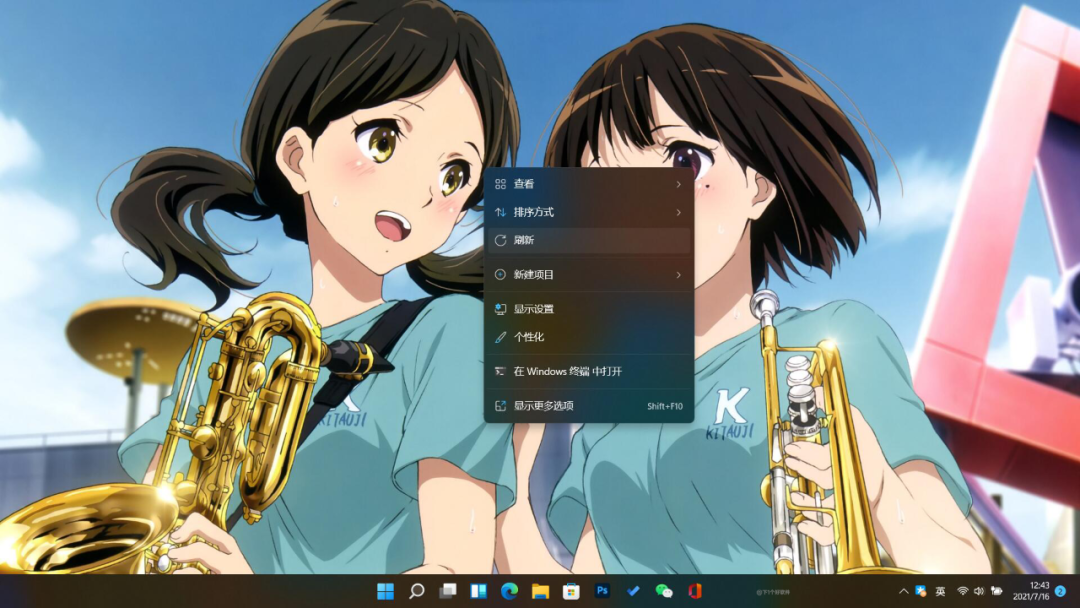This screenshot has width=1080, height=608.
Task: Open Microsoft Store from the taskbar
Action: tap(571, 591)
